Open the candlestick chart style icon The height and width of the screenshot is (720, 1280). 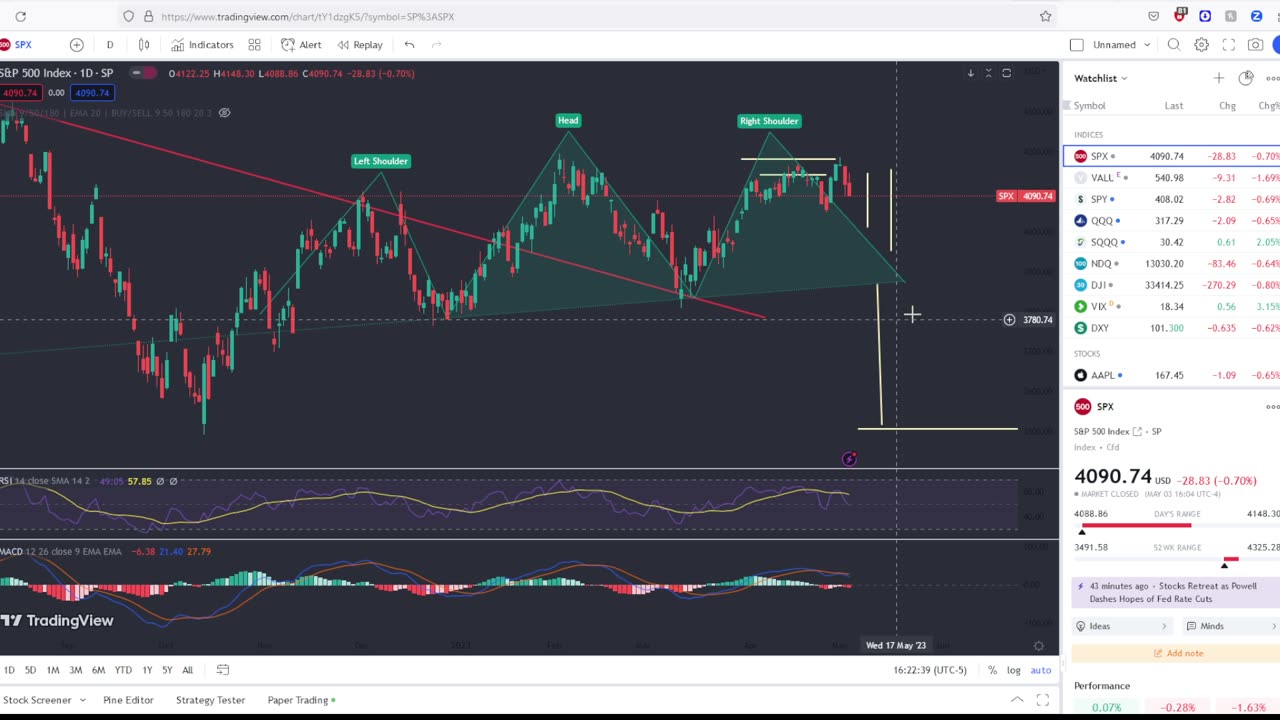[x=144, y=44]
